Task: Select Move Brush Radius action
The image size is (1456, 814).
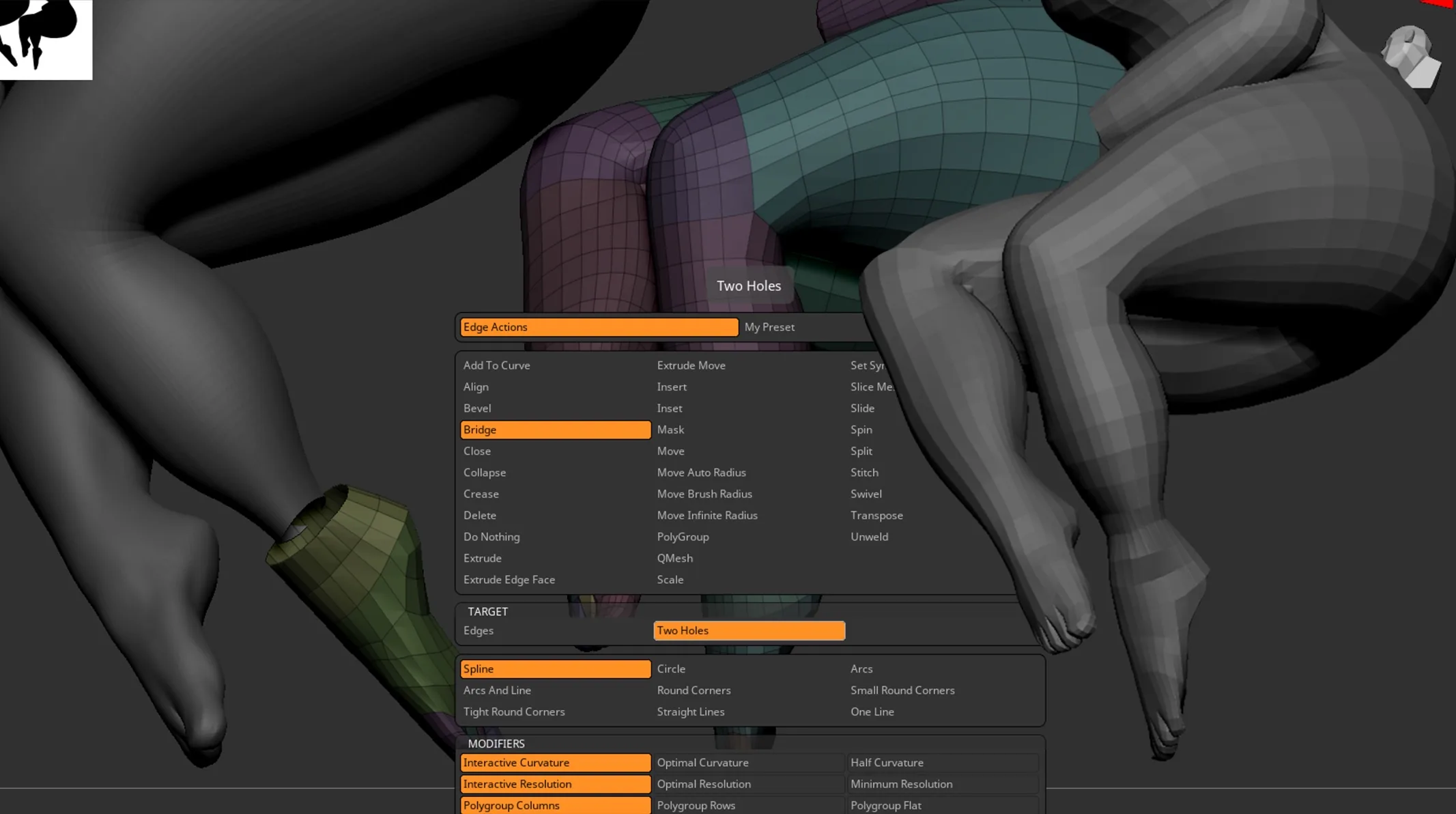Action: pyautogui.click(x=704, y=494)
